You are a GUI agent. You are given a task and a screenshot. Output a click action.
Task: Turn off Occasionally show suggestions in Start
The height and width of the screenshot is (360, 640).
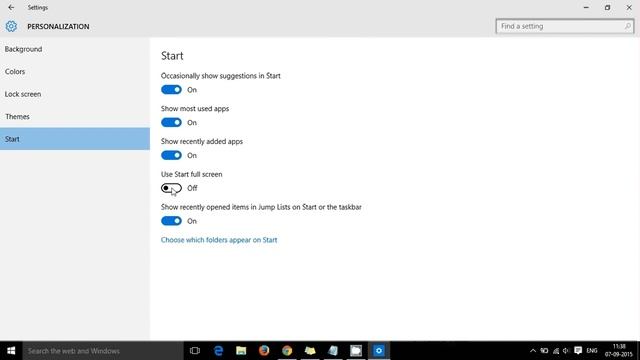coord(171,90)
